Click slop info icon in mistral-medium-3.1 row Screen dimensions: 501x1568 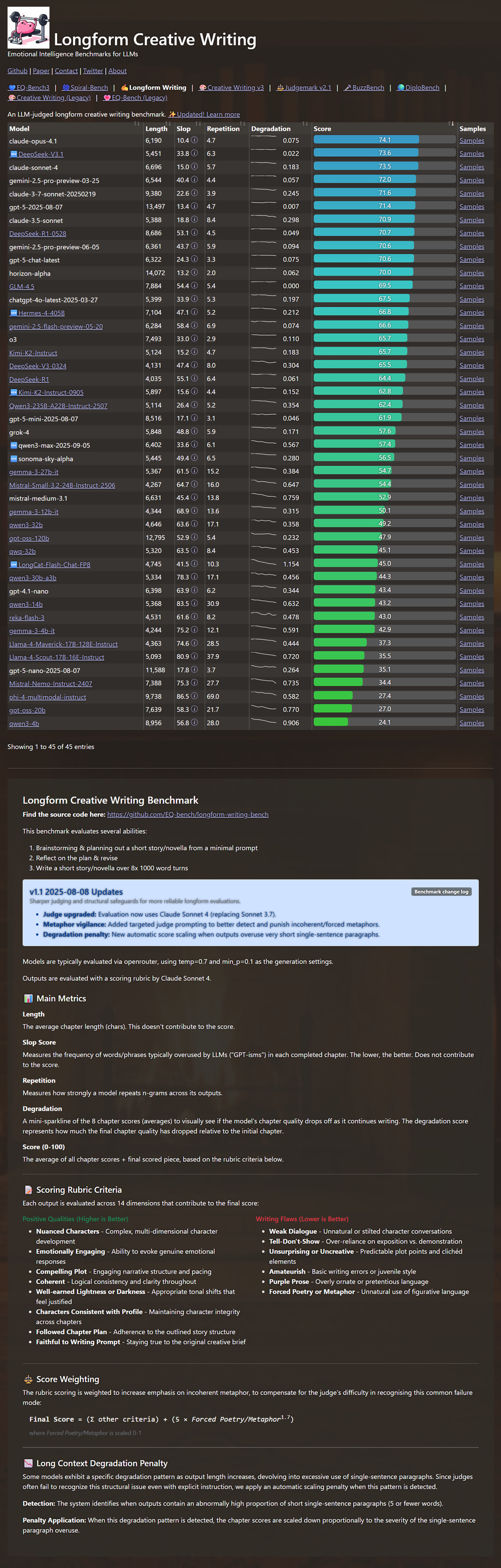195,498
